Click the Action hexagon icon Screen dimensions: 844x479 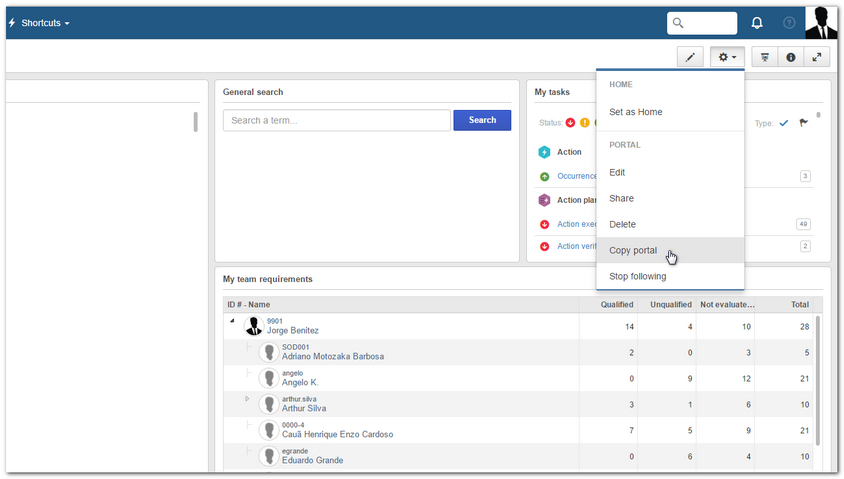tap(544, 152)
